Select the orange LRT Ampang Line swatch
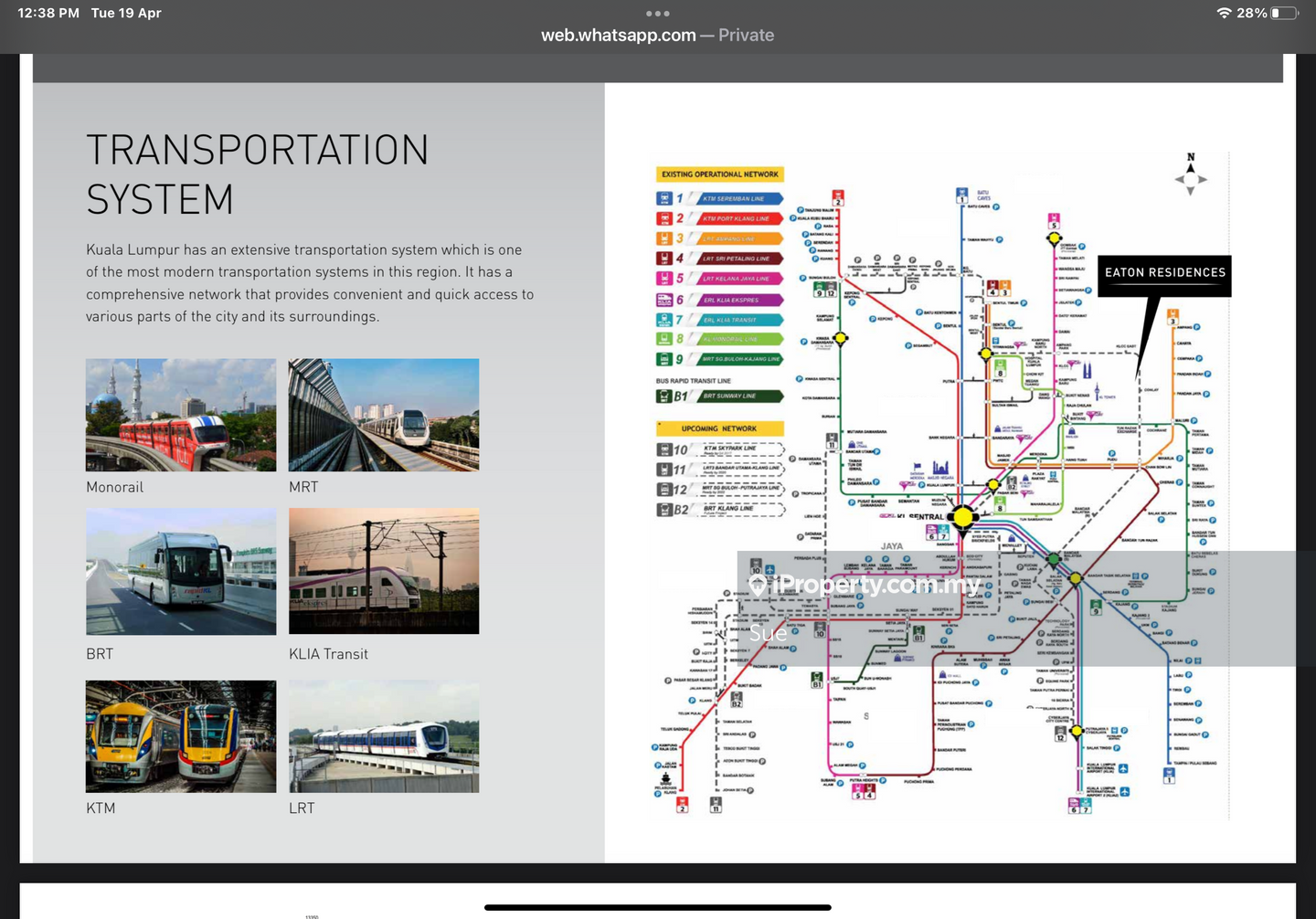Screen dimensions: 1316x919 [x=741, y=238]
